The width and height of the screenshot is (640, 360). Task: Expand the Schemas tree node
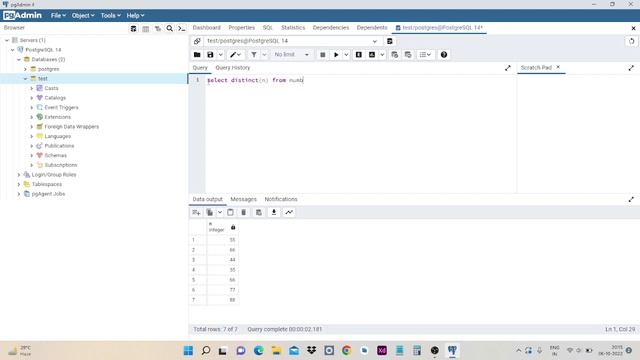click(32, 156)
